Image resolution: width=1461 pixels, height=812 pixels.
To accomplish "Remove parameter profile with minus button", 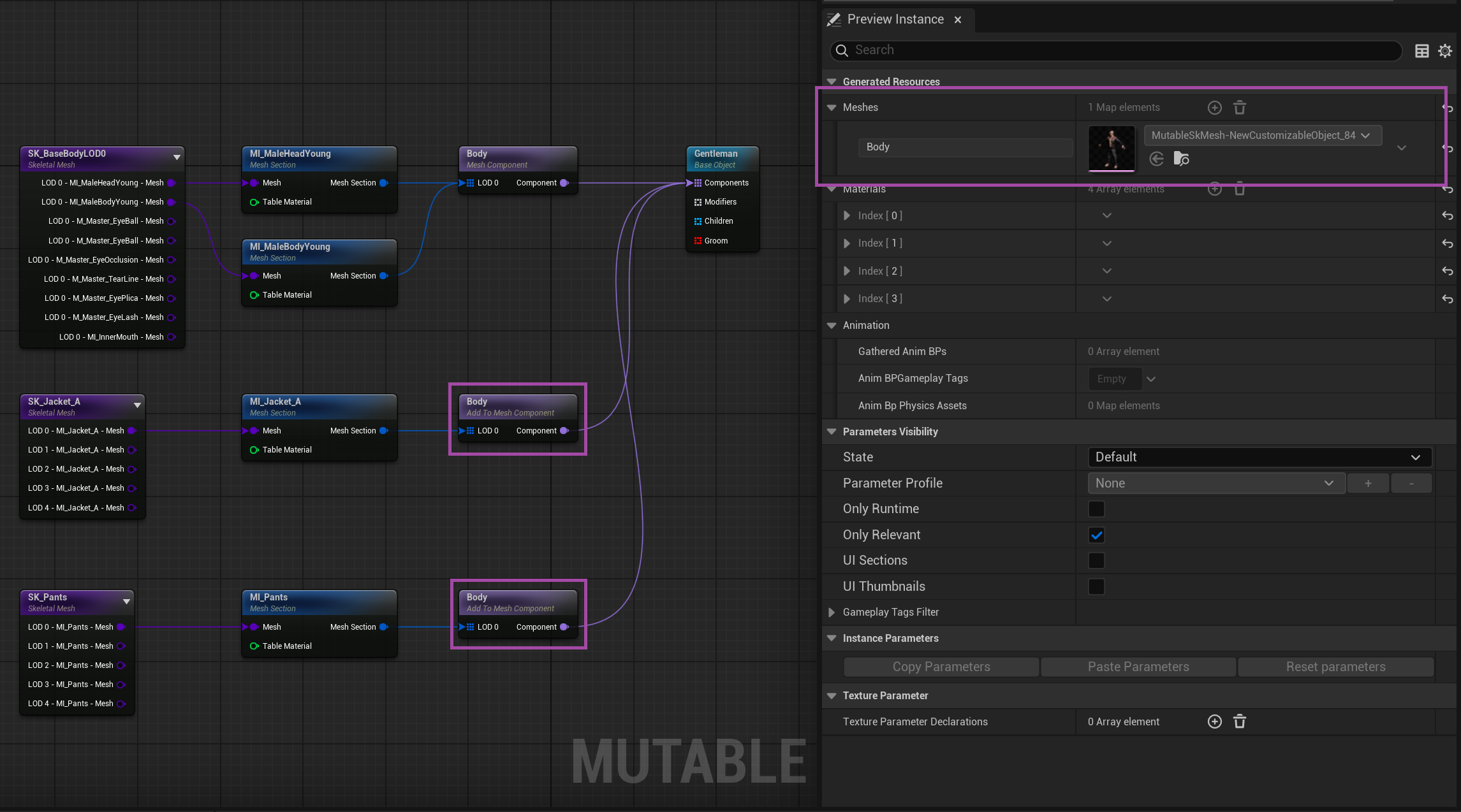I will pyautogui.click(x=1411, y=484).
